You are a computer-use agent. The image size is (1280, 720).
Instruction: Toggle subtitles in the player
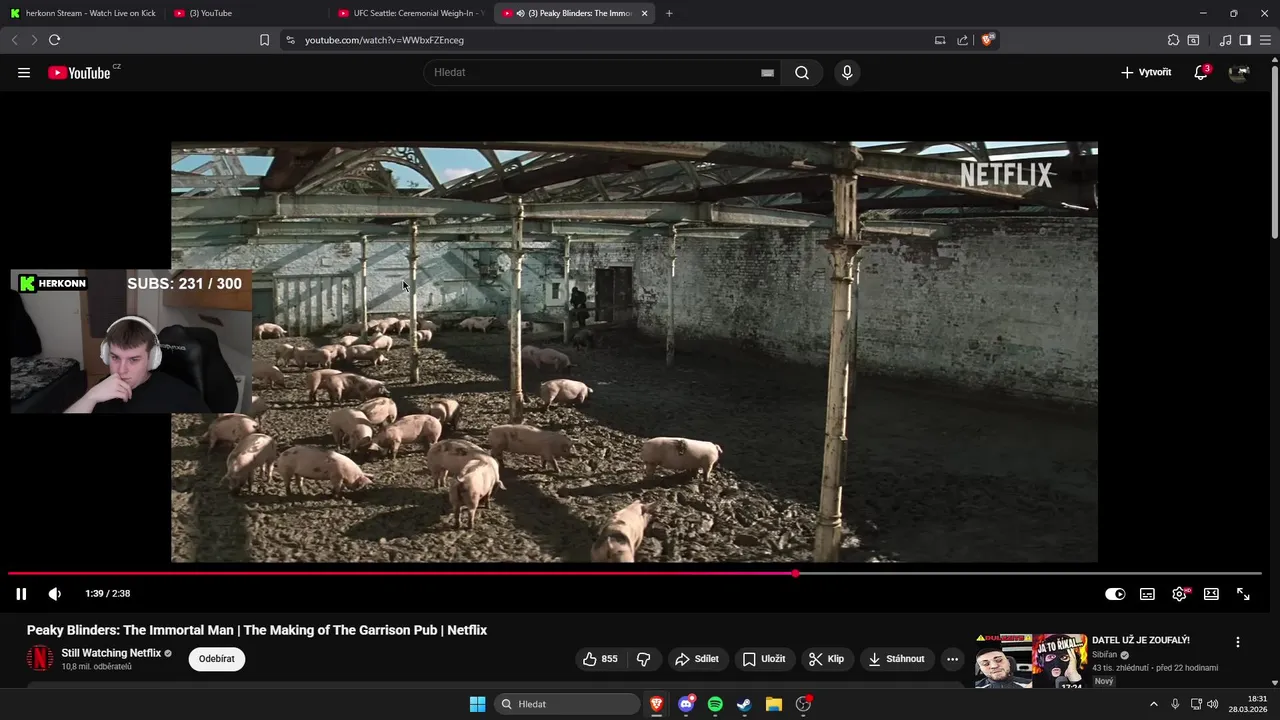click(x=1147, y=594)
